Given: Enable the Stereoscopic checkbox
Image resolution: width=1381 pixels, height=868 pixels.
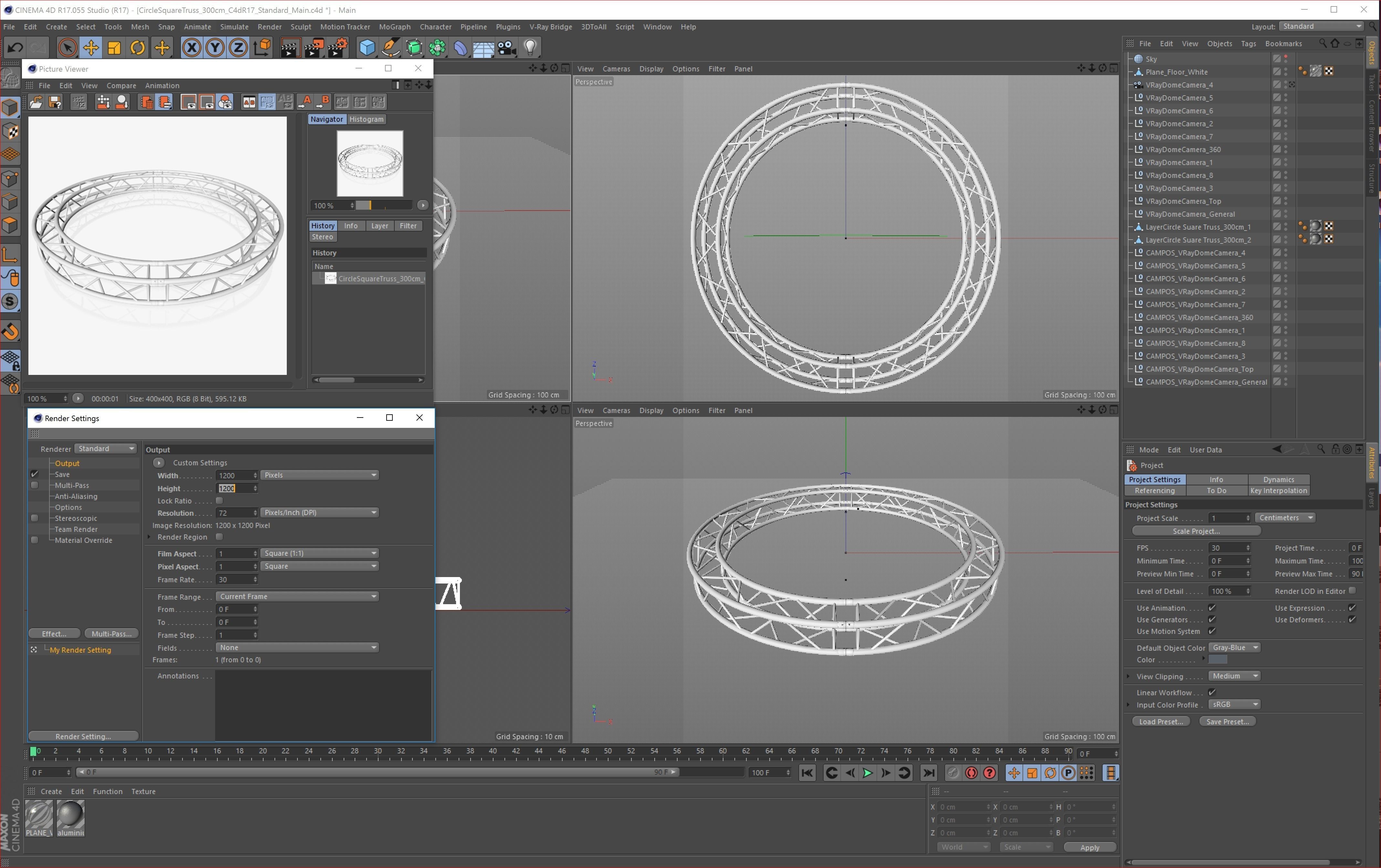Looking at the screenshot, I should coord(35,518).
